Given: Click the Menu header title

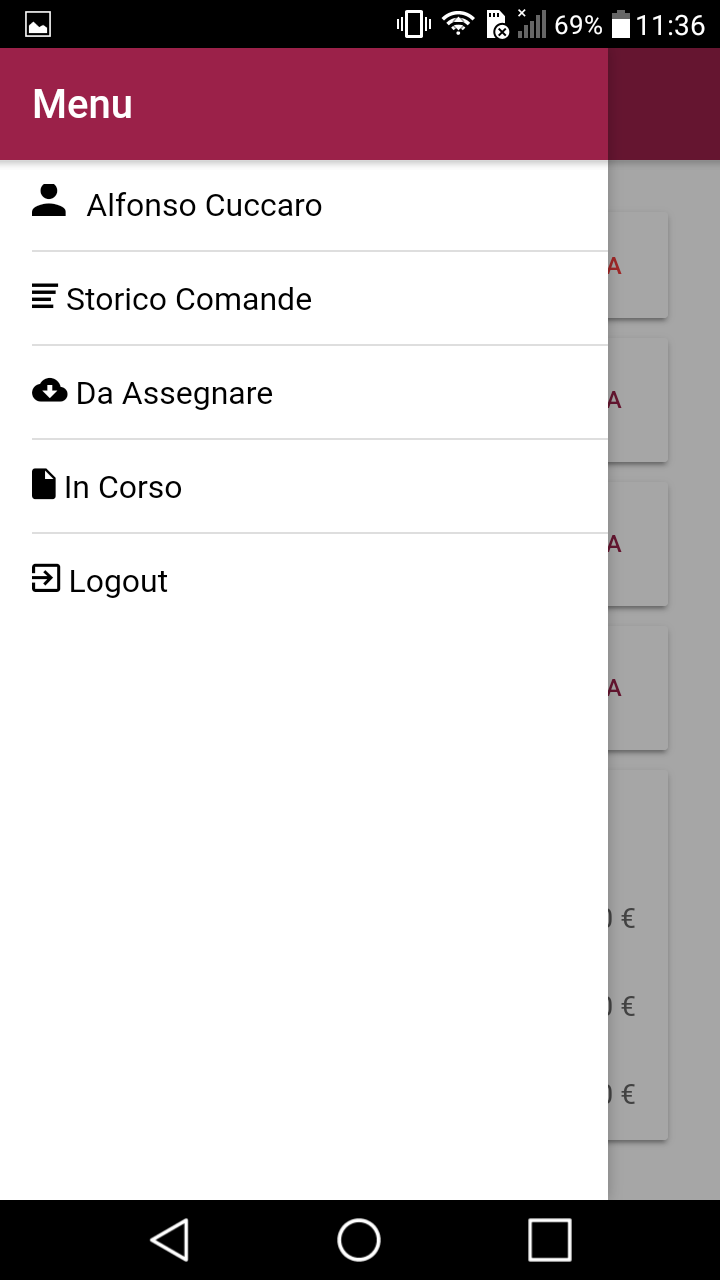Looking at the screenshot, I should click(x=82, y=104).
